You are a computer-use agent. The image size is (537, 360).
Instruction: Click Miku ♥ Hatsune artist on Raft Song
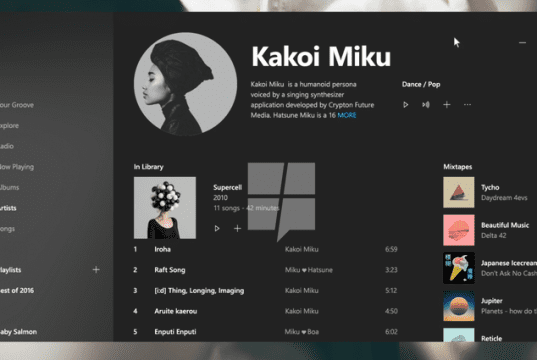[x=309, y=270]
